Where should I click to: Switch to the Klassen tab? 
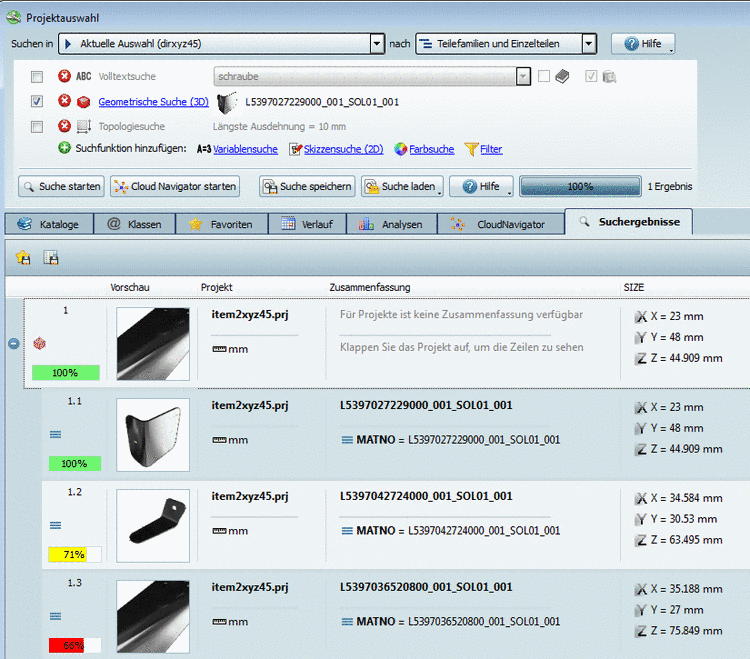click(135, 224)
